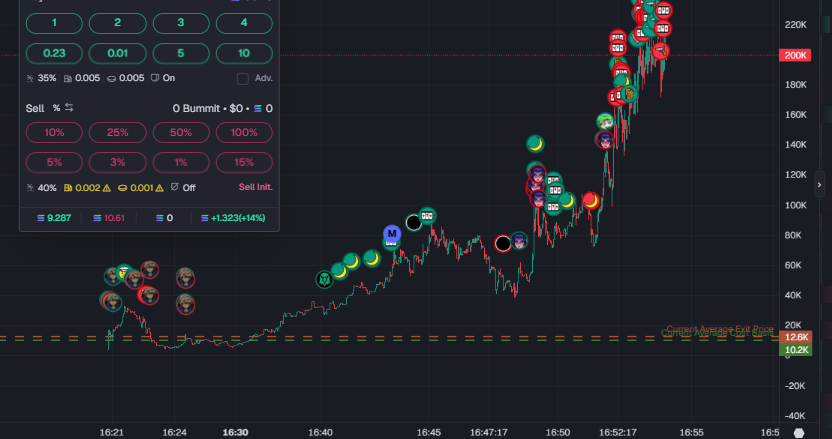832x439 pixels.
Task: Buy with preset amount 5
Action: pos(181,53)
